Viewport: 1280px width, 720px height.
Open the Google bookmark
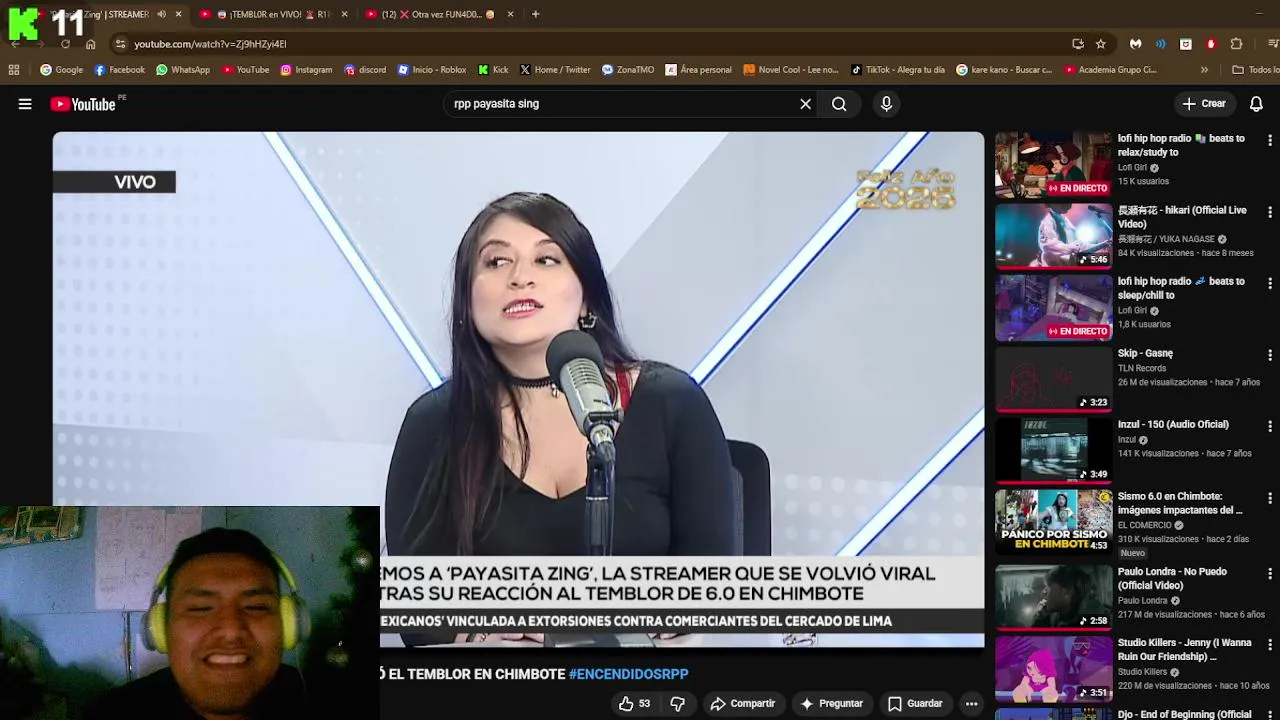pyautogui.click(x=61, y=70)
